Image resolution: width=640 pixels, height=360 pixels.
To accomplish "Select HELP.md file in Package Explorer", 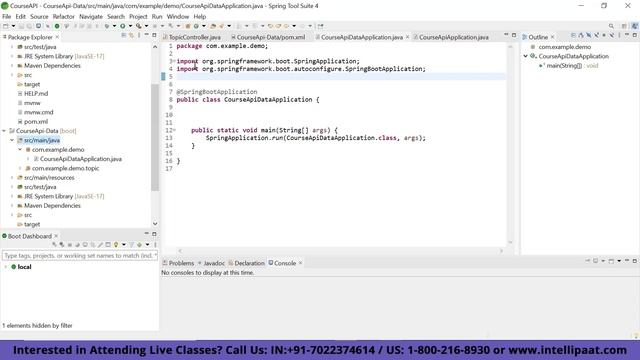I will [36, 93].
